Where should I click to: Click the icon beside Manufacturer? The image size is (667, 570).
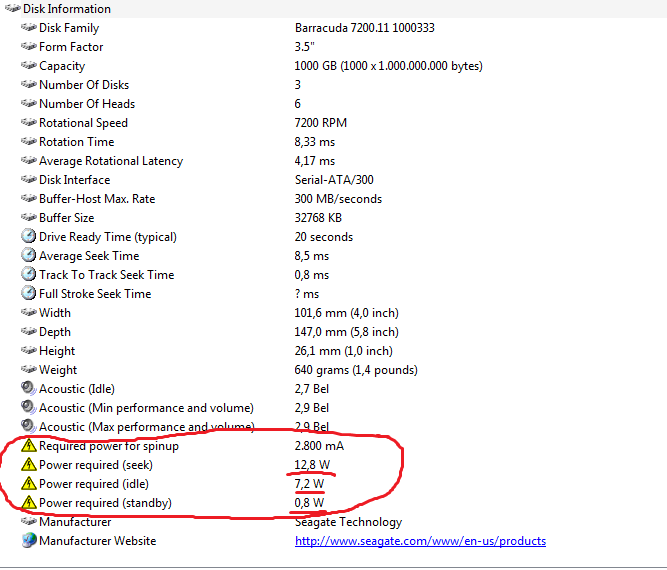pos(29,522)
